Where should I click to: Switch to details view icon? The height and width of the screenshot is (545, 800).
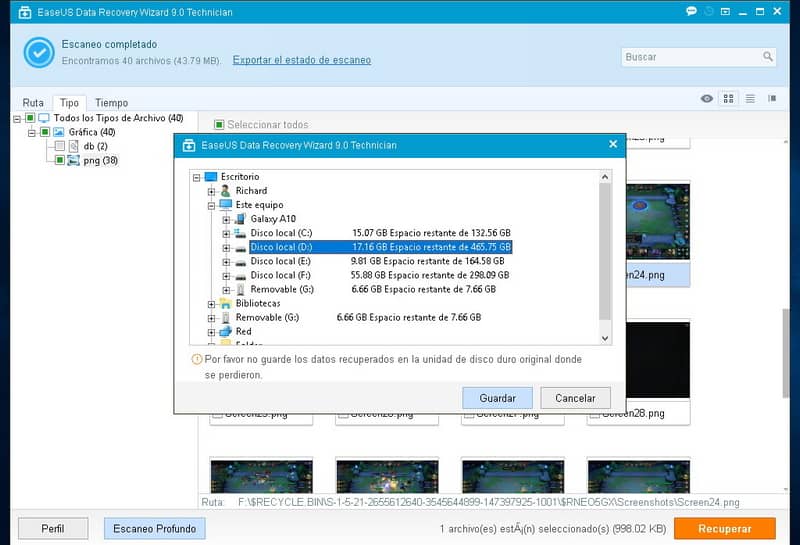point(772,98)
